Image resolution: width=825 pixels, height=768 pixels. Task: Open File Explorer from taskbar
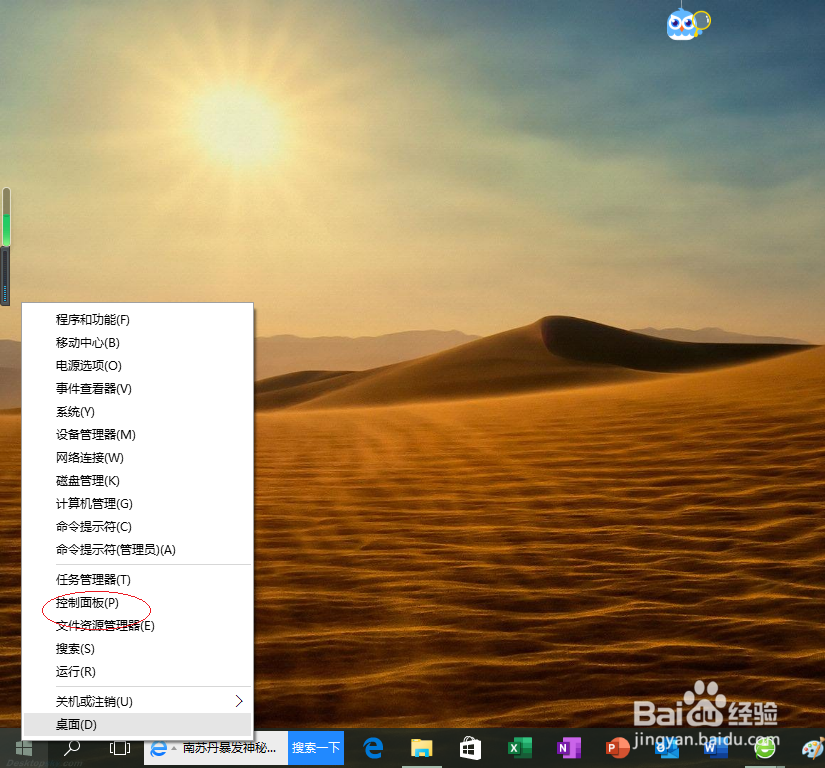point(421,747)
